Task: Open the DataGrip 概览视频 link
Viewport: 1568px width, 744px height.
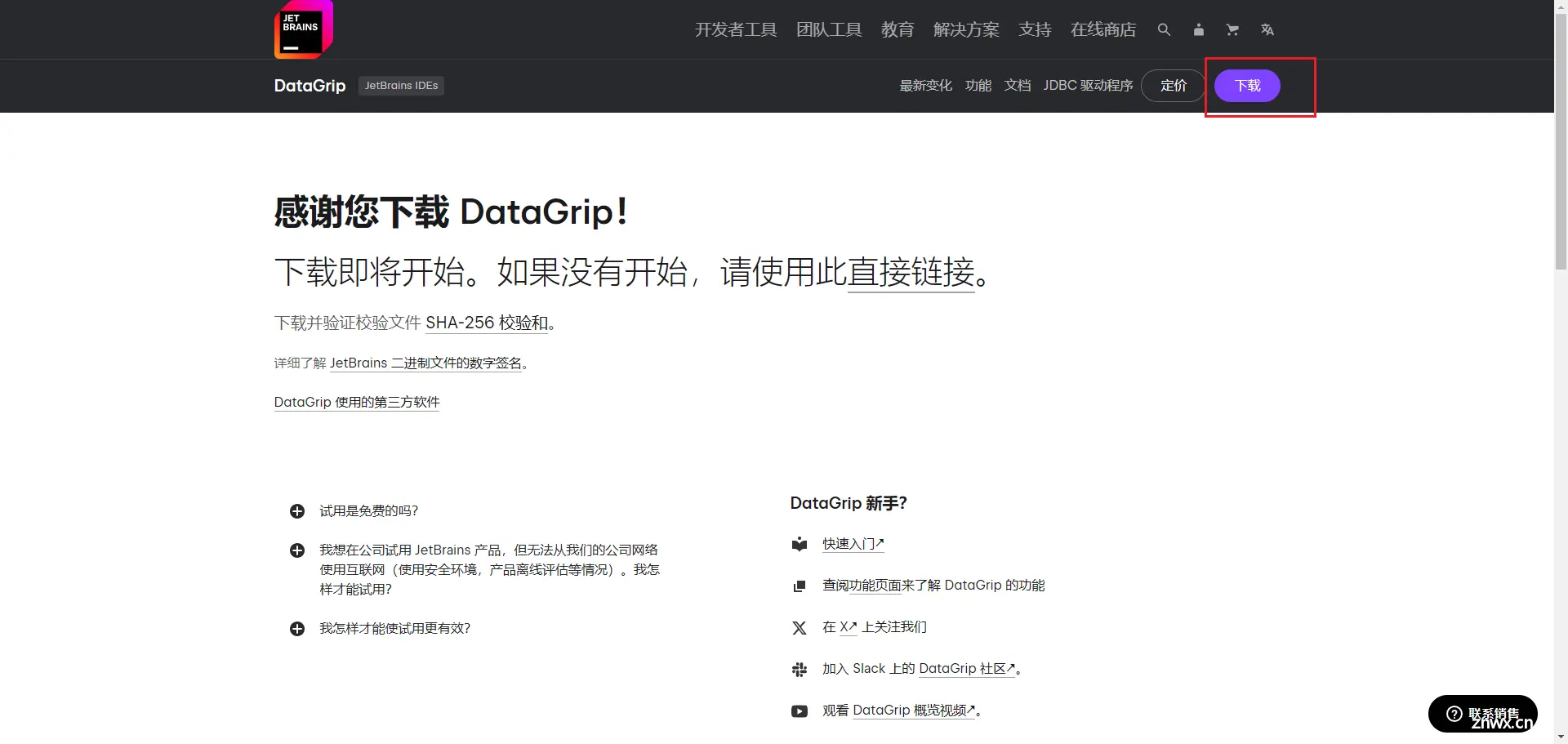Action: pyautogui.click(x=914, y=711)
